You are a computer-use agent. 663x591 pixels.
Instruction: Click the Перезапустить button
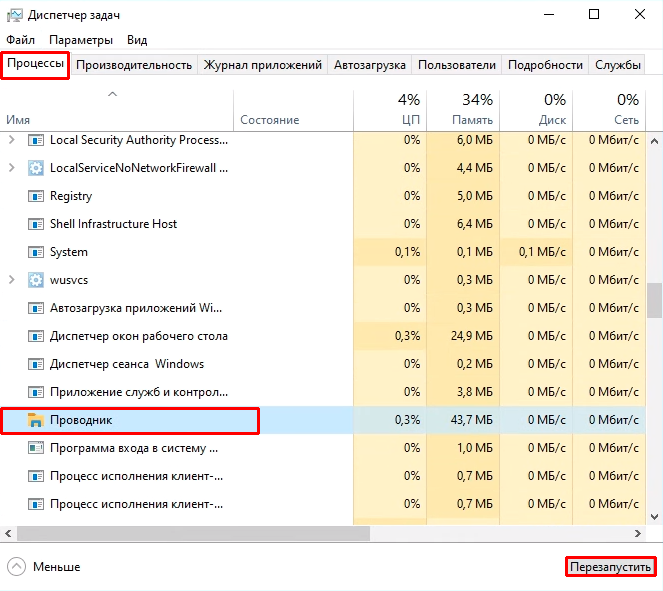coord(610,567)
